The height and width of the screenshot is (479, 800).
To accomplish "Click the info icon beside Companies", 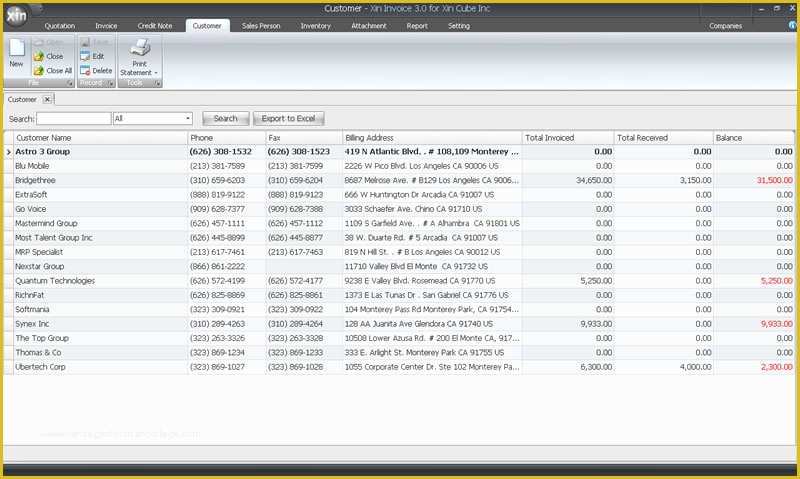I will coord(793,26).
